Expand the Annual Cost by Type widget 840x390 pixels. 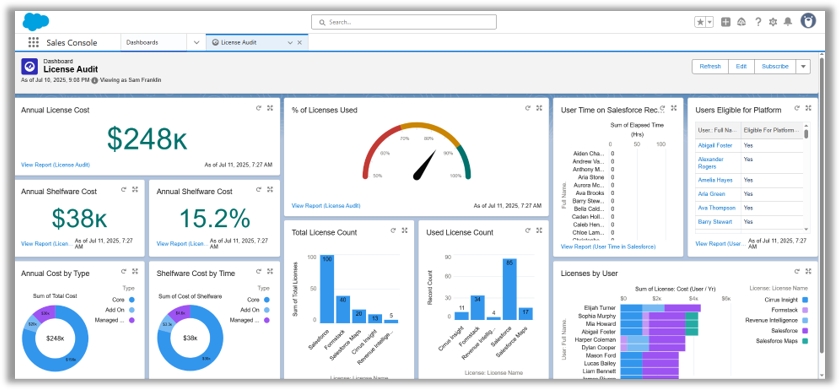tap(135, 272)
